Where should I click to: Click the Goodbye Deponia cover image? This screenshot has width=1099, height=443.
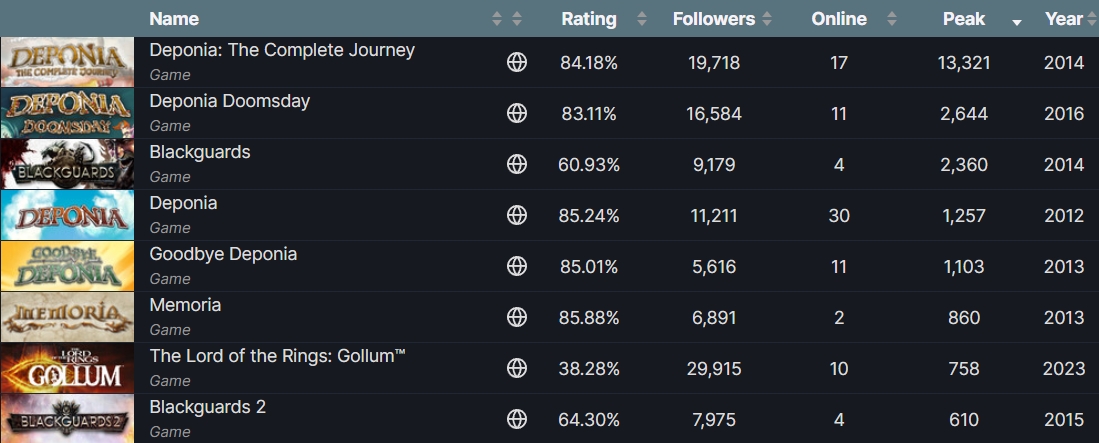68,266
